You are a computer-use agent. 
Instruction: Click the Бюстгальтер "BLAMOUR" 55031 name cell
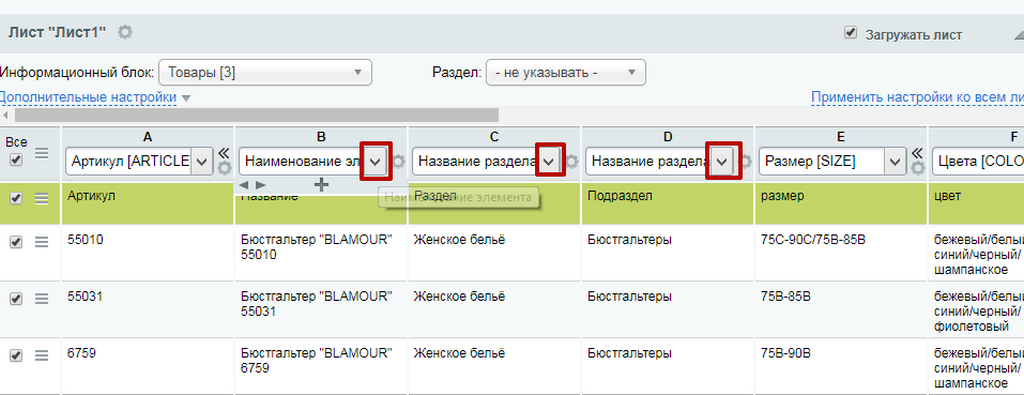coord(321,310)
